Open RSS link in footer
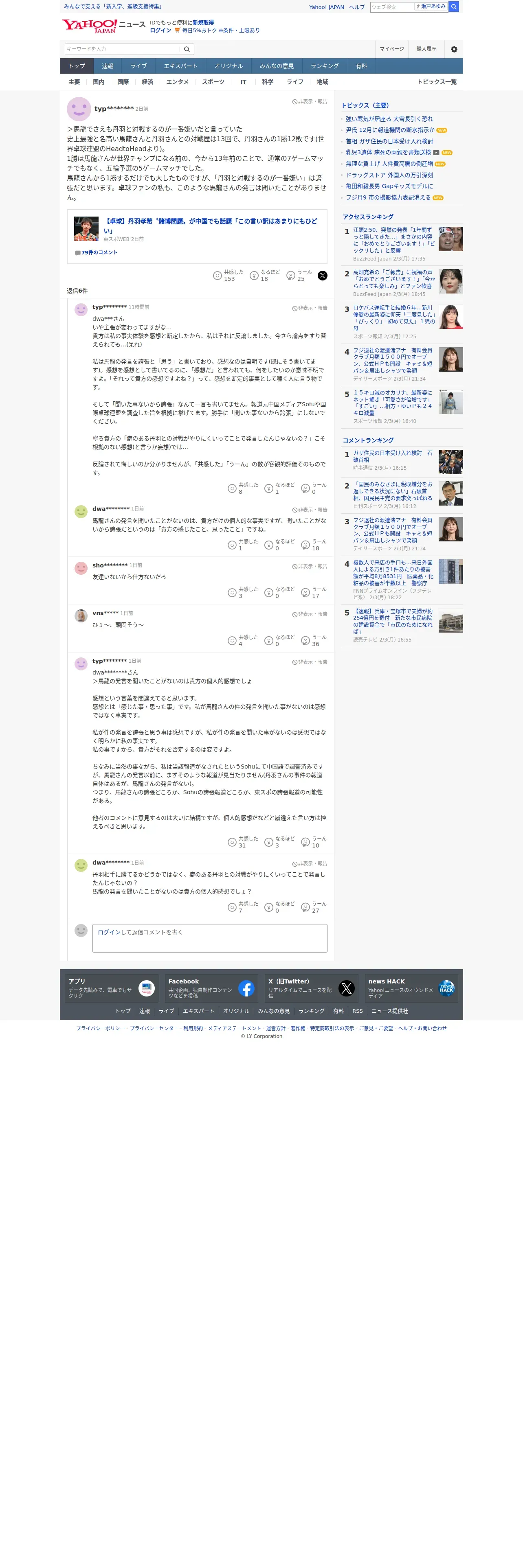Viewport: 523px width, 1568px height. click(x=357, y=1011)
